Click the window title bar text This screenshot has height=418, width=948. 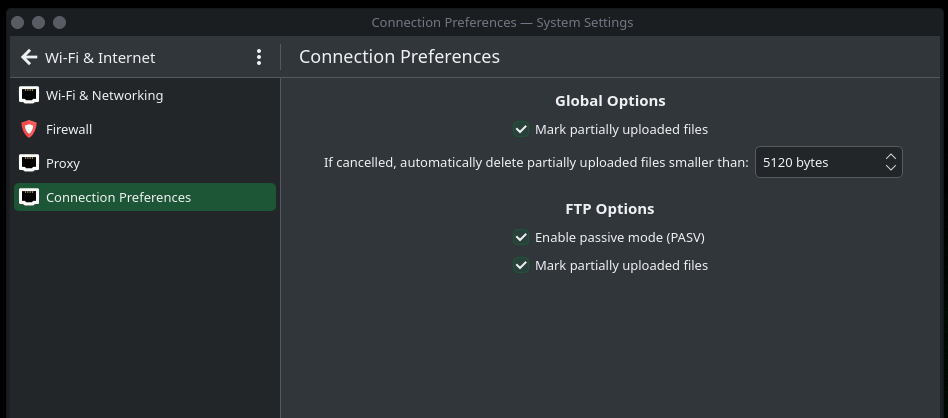click(x=502, y=22)
